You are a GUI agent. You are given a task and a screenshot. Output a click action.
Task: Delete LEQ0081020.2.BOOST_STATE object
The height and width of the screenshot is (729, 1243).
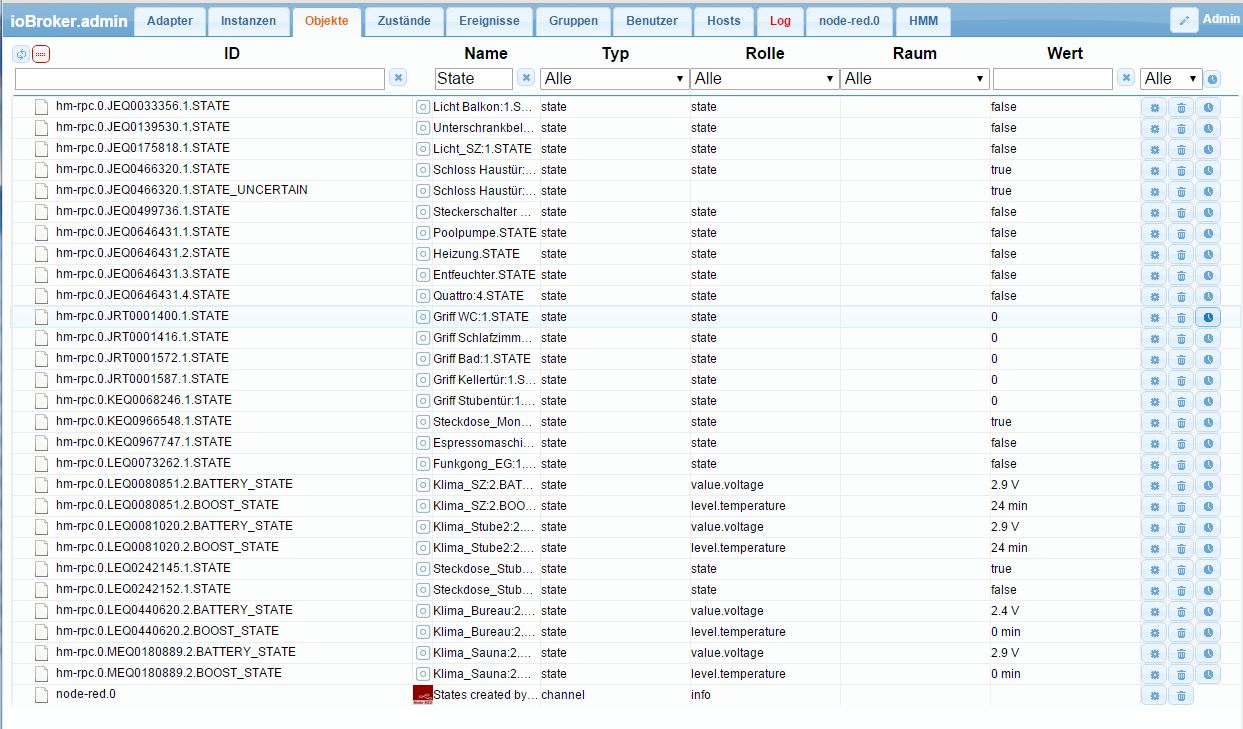pyautogui.click(x=1181, y=548)
